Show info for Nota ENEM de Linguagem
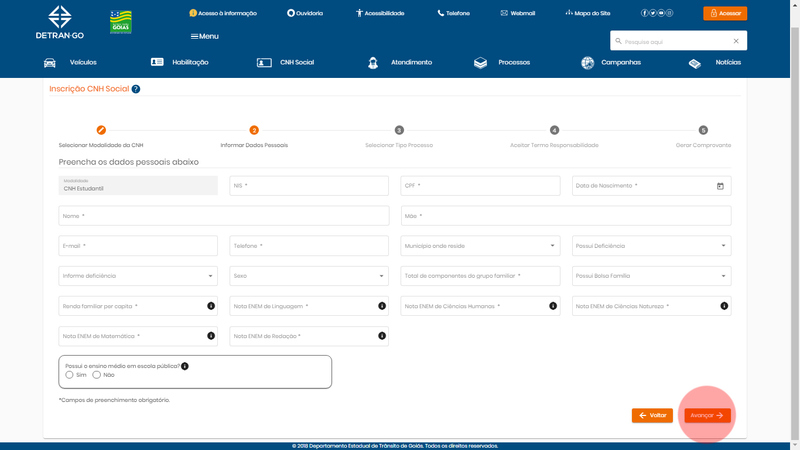This screenshot has height=450, width=800. pos(382,306)
